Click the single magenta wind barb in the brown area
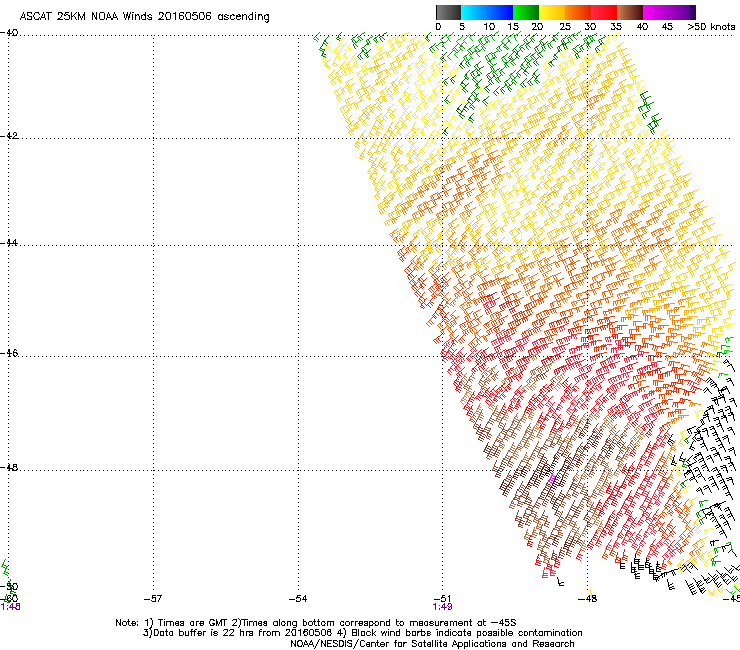740x650 pixels. pyautogui.click(x=552, y=478)
